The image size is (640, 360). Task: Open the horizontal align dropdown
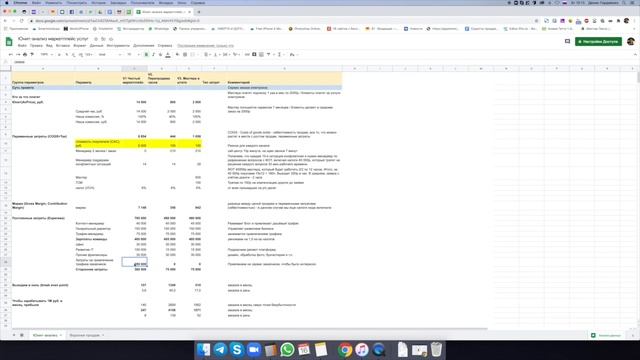(207, 54)
